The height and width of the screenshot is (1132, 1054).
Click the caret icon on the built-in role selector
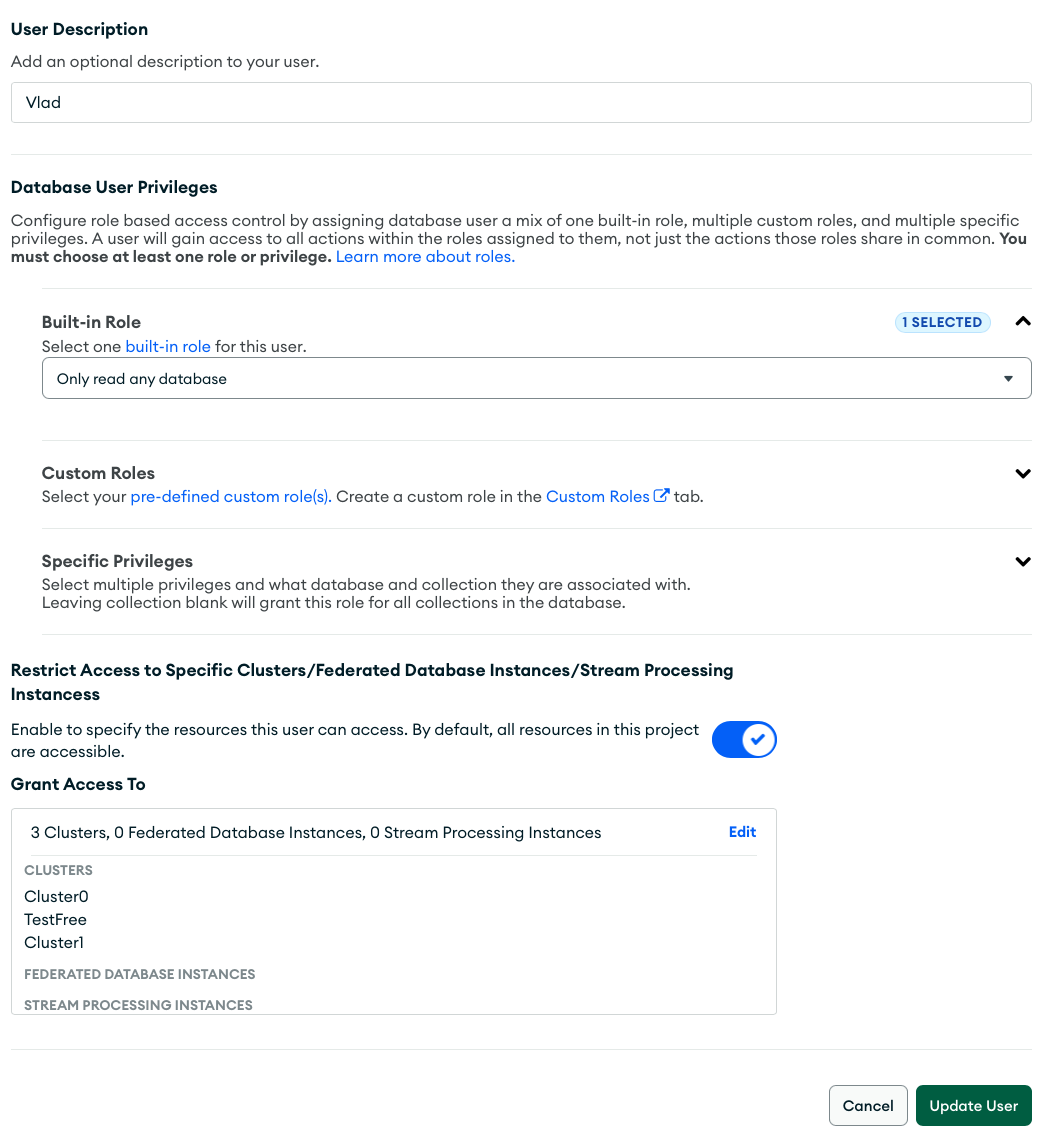(1009, 378)
